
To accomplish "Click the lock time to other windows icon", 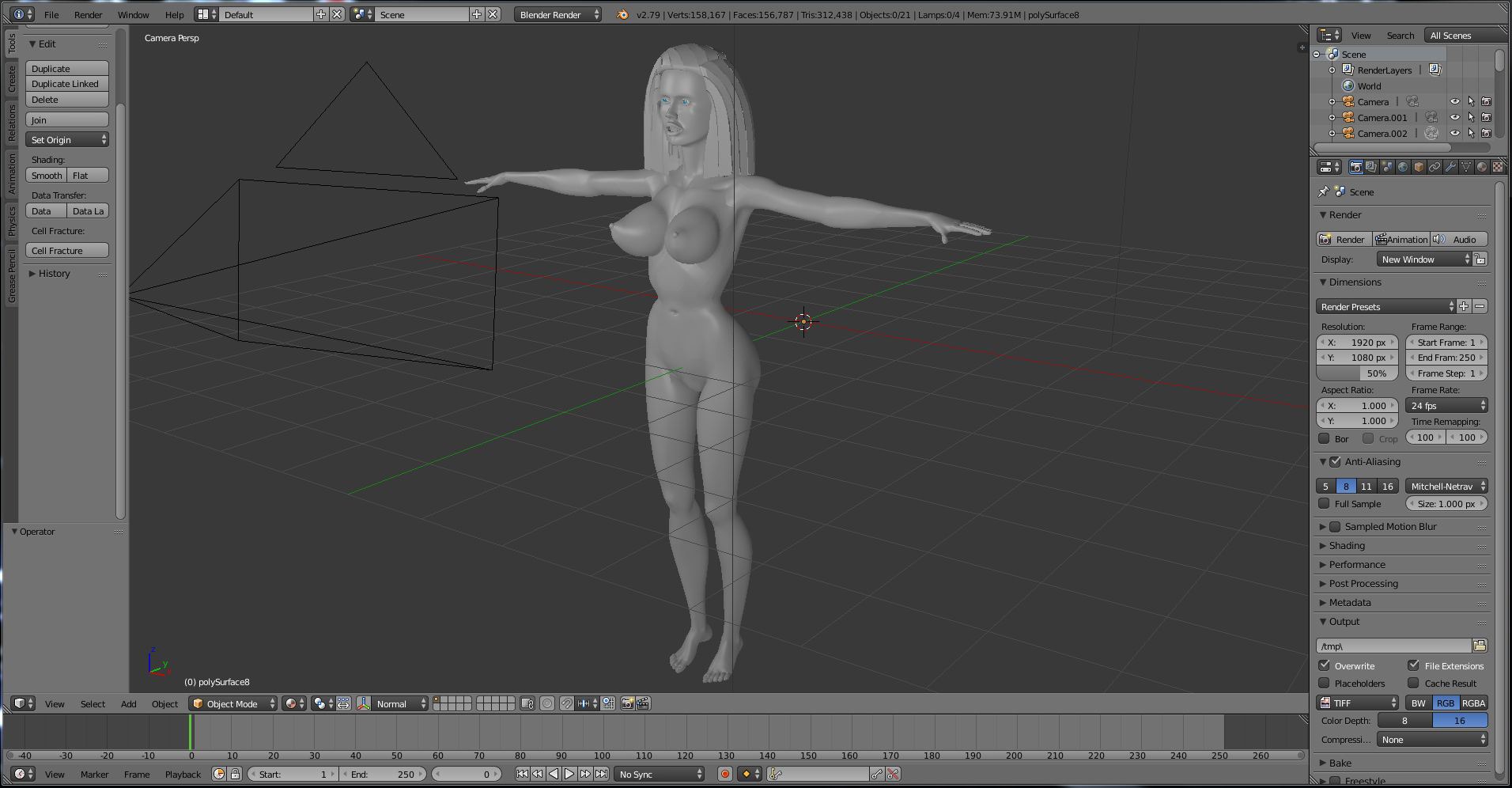I will click(x=235, y=774).
